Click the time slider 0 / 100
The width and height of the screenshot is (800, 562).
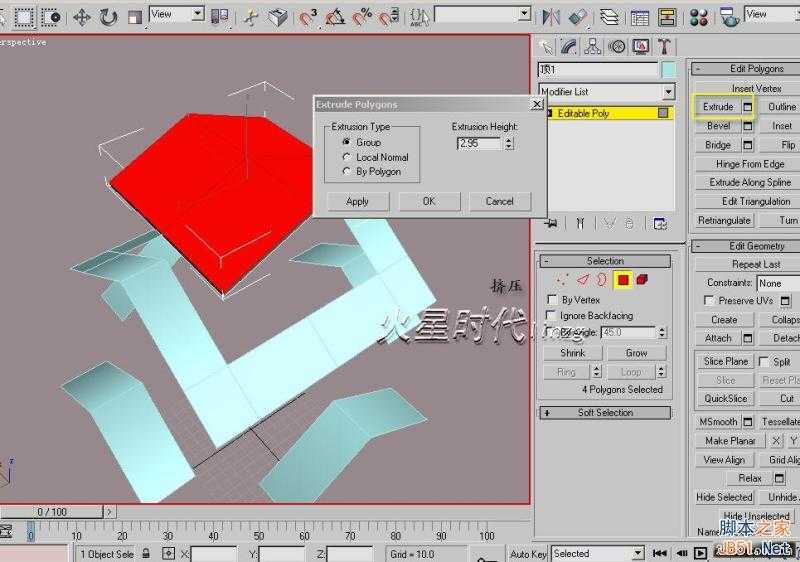tap(52, 512)
